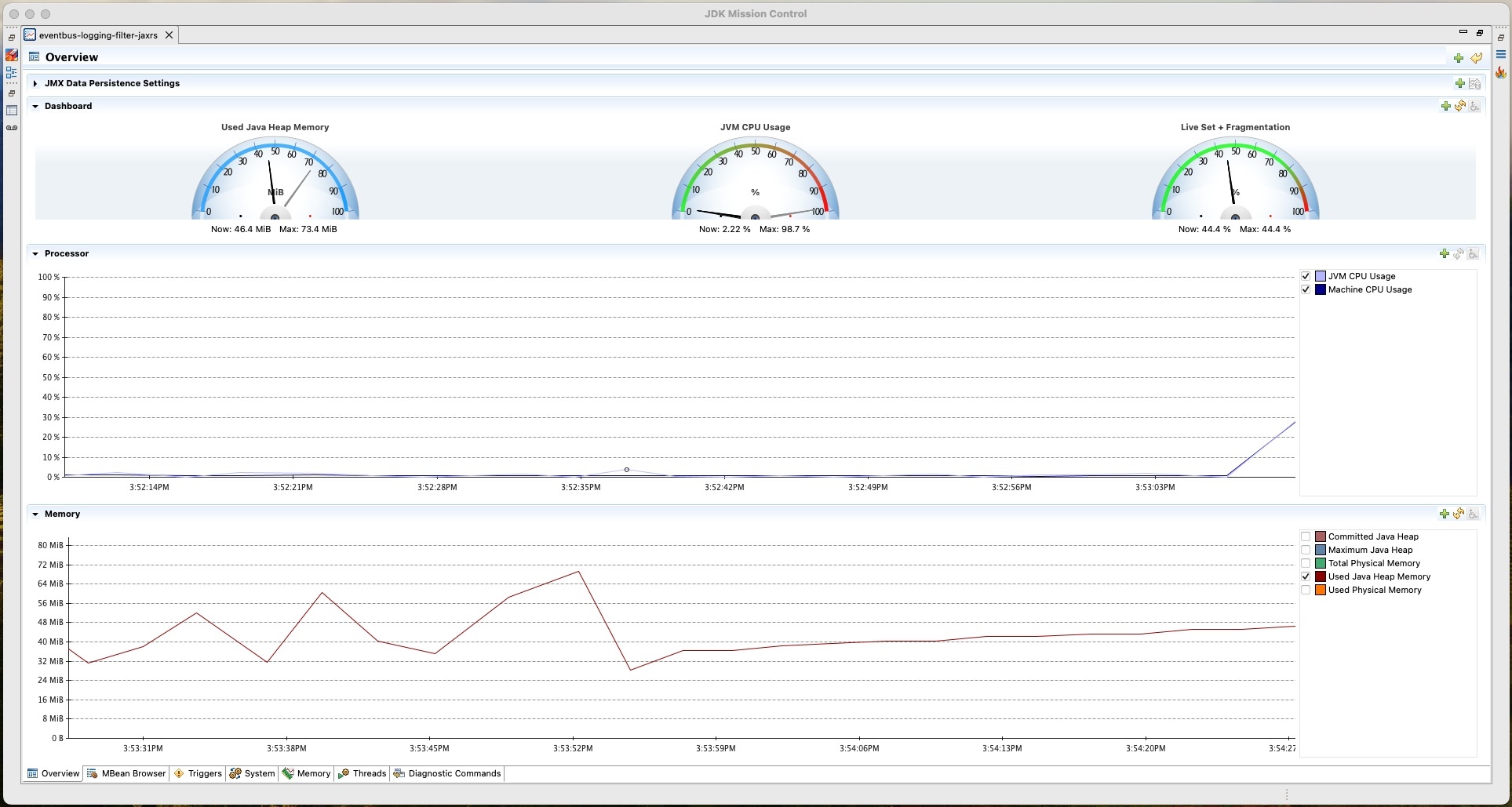Maximize the editor area
1512x807 pixels.
(x=1480, y=32)
